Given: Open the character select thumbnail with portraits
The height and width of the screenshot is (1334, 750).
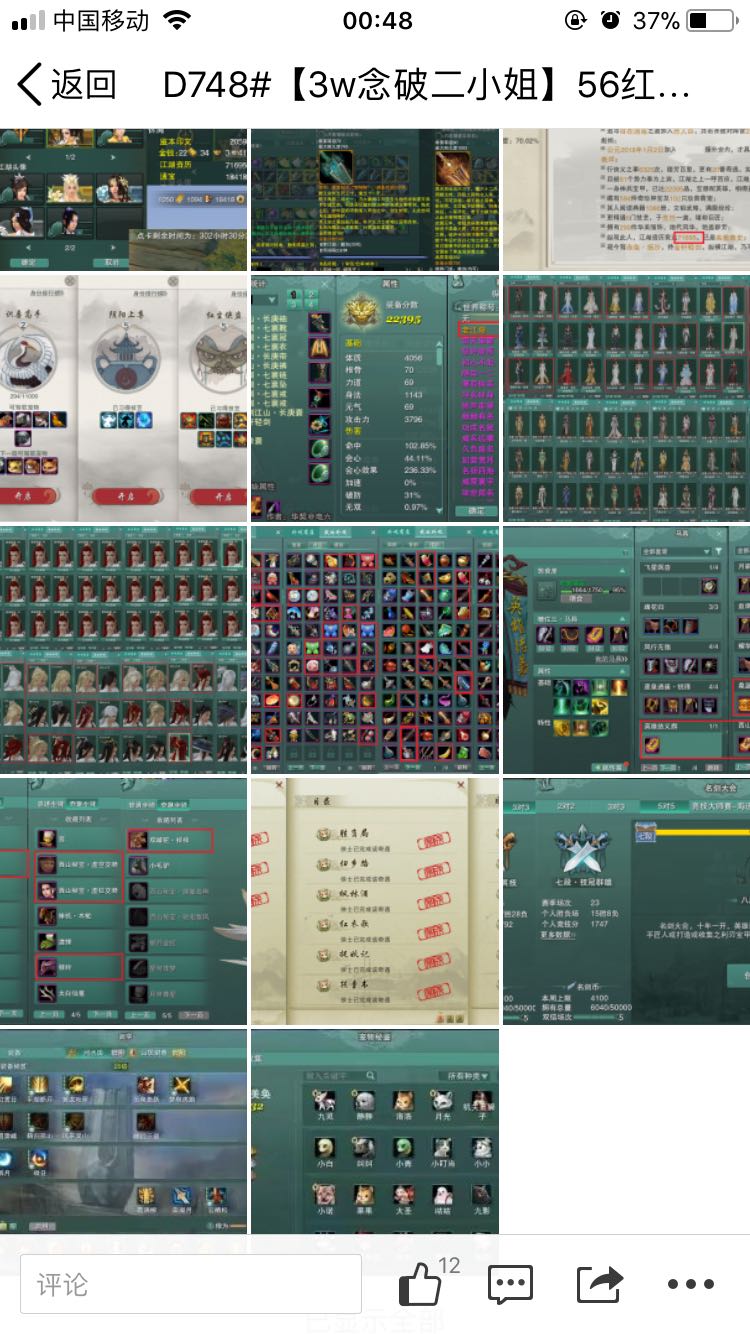Looking at the screenshot, I should point(123,199).
